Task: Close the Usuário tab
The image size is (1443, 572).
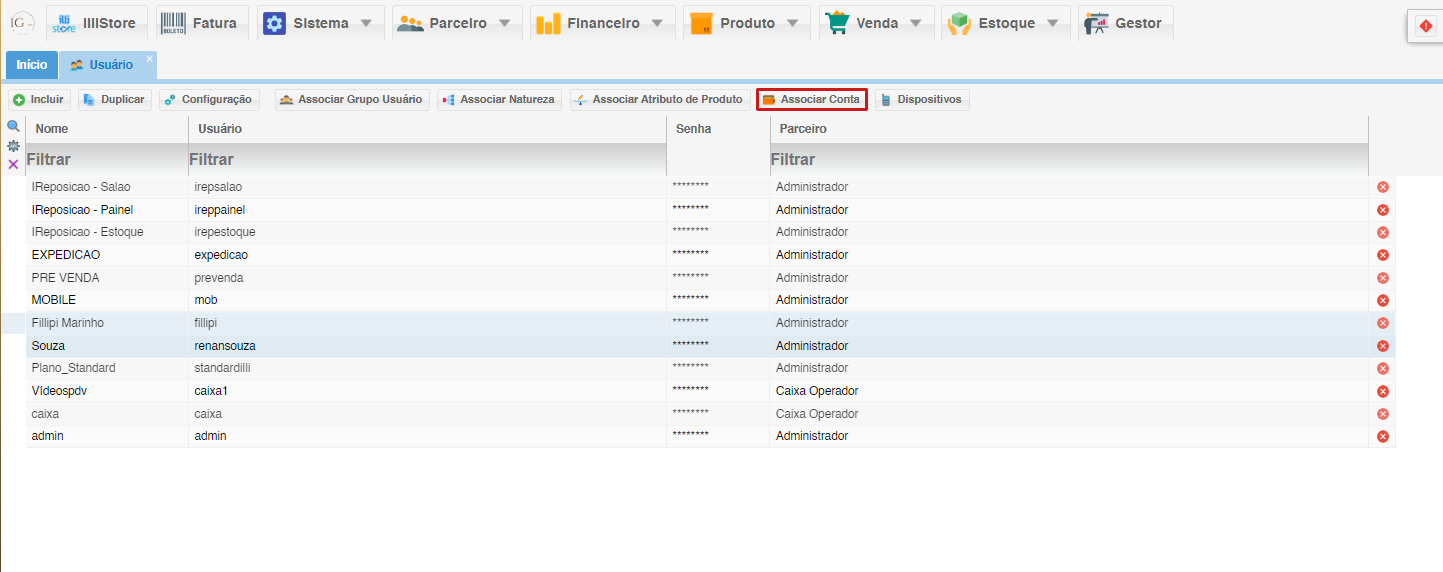Action: pyautogui.click(x=149, y=59)
